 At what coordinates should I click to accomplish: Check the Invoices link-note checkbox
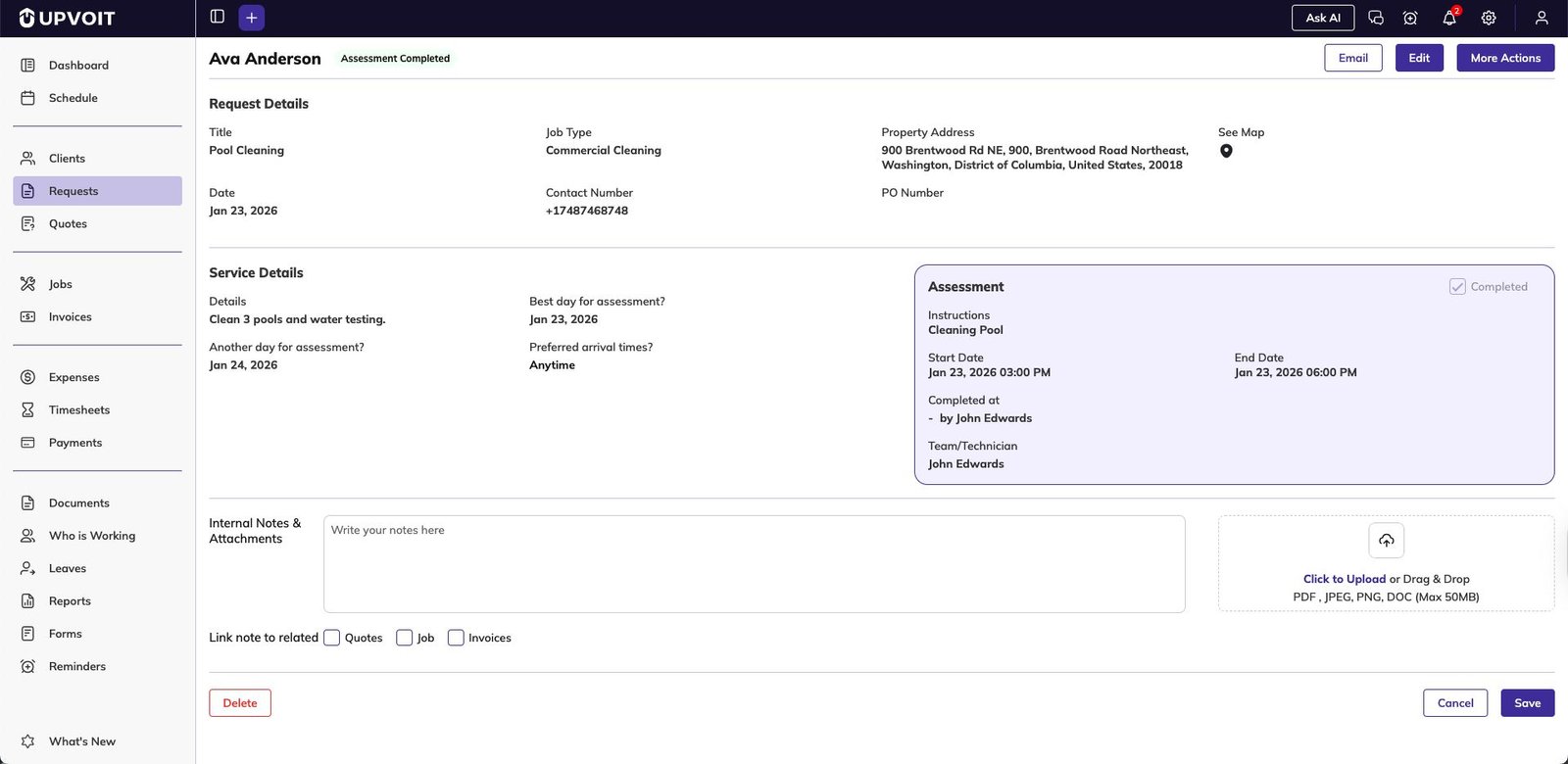coord(456,638)
